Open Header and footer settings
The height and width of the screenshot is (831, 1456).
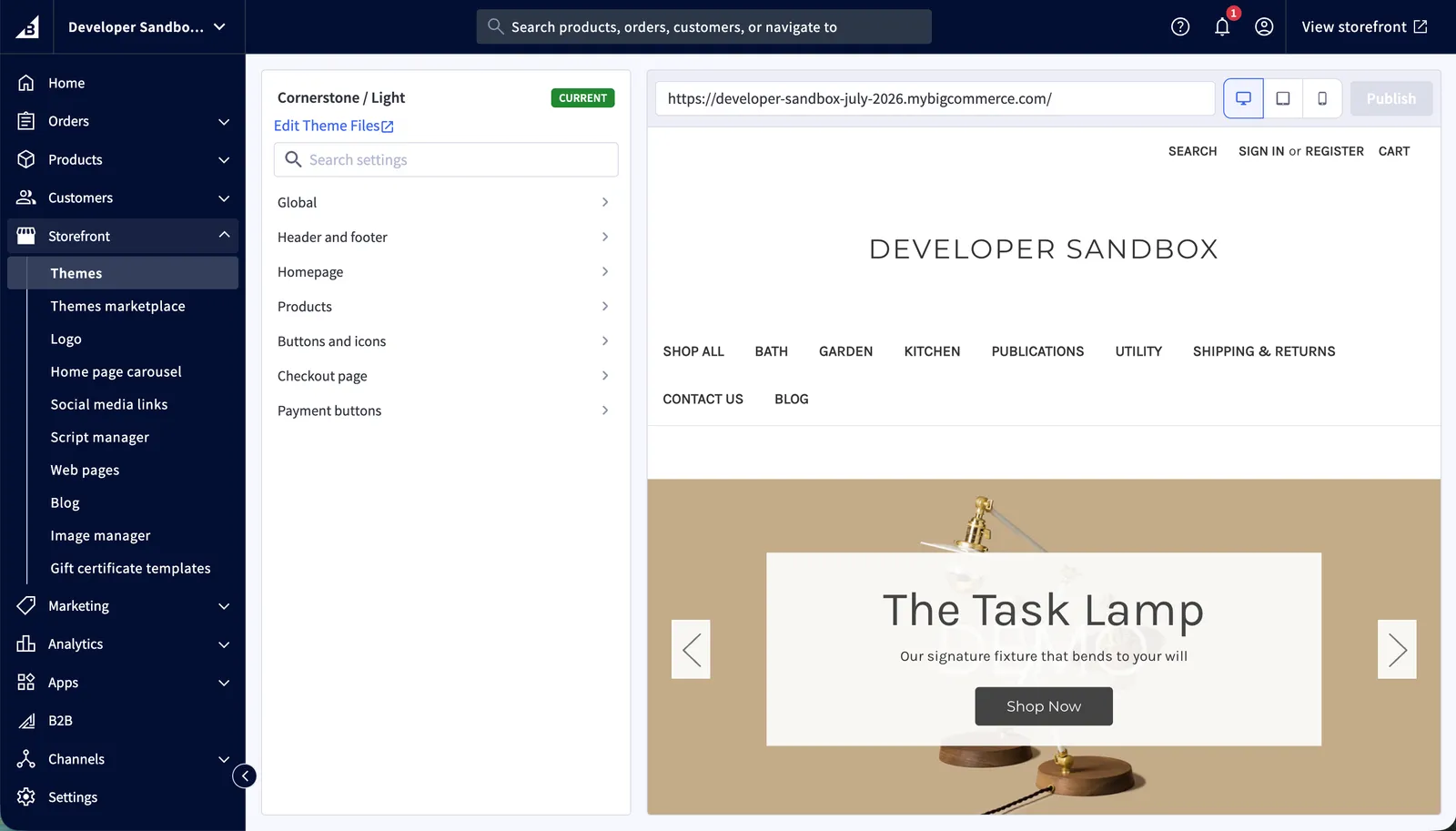tap(445, 237)
